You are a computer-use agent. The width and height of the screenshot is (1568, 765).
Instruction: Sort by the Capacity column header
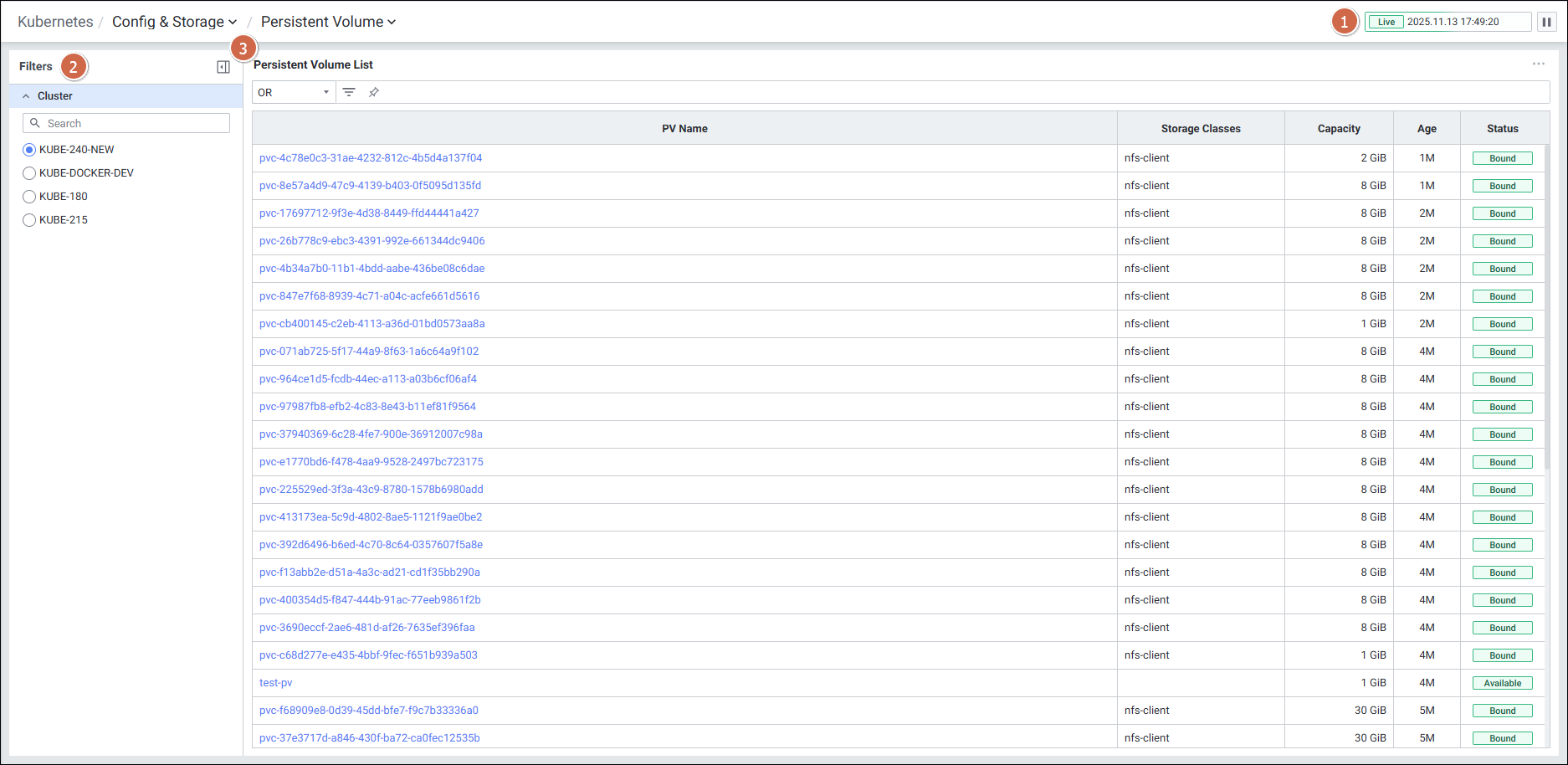click(1338, 129)
